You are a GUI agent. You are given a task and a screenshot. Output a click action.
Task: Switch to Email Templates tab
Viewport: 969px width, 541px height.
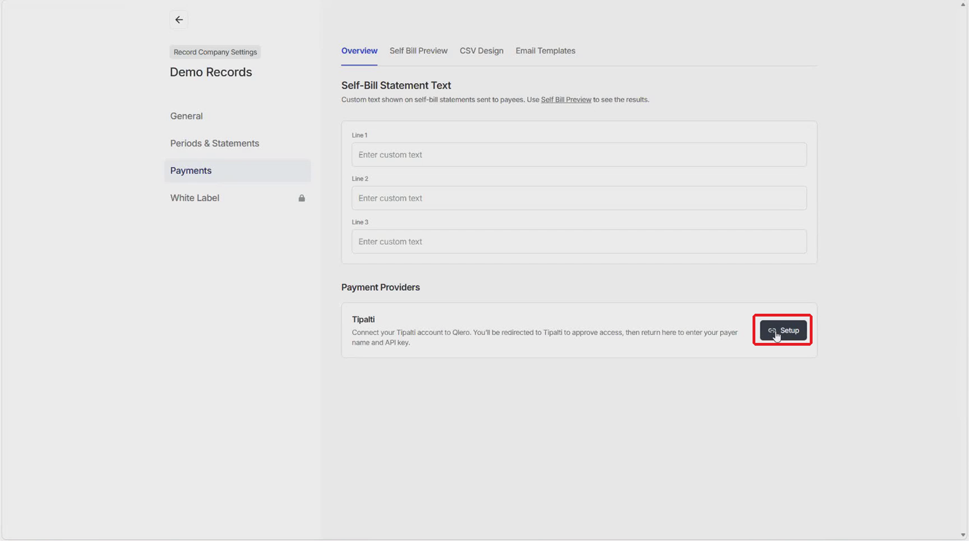[545, 51]
